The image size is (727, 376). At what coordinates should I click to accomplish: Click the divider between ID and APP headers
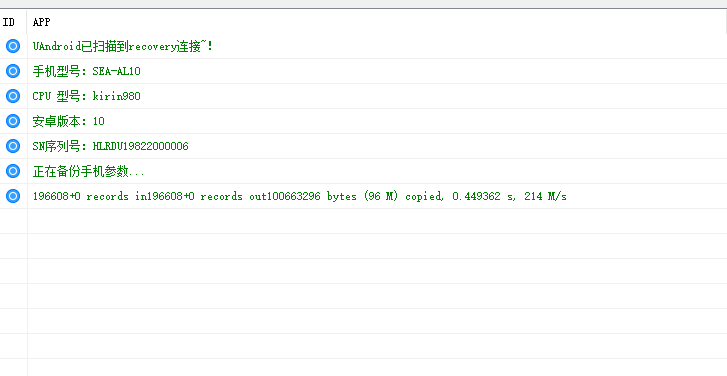coord(27,22)
